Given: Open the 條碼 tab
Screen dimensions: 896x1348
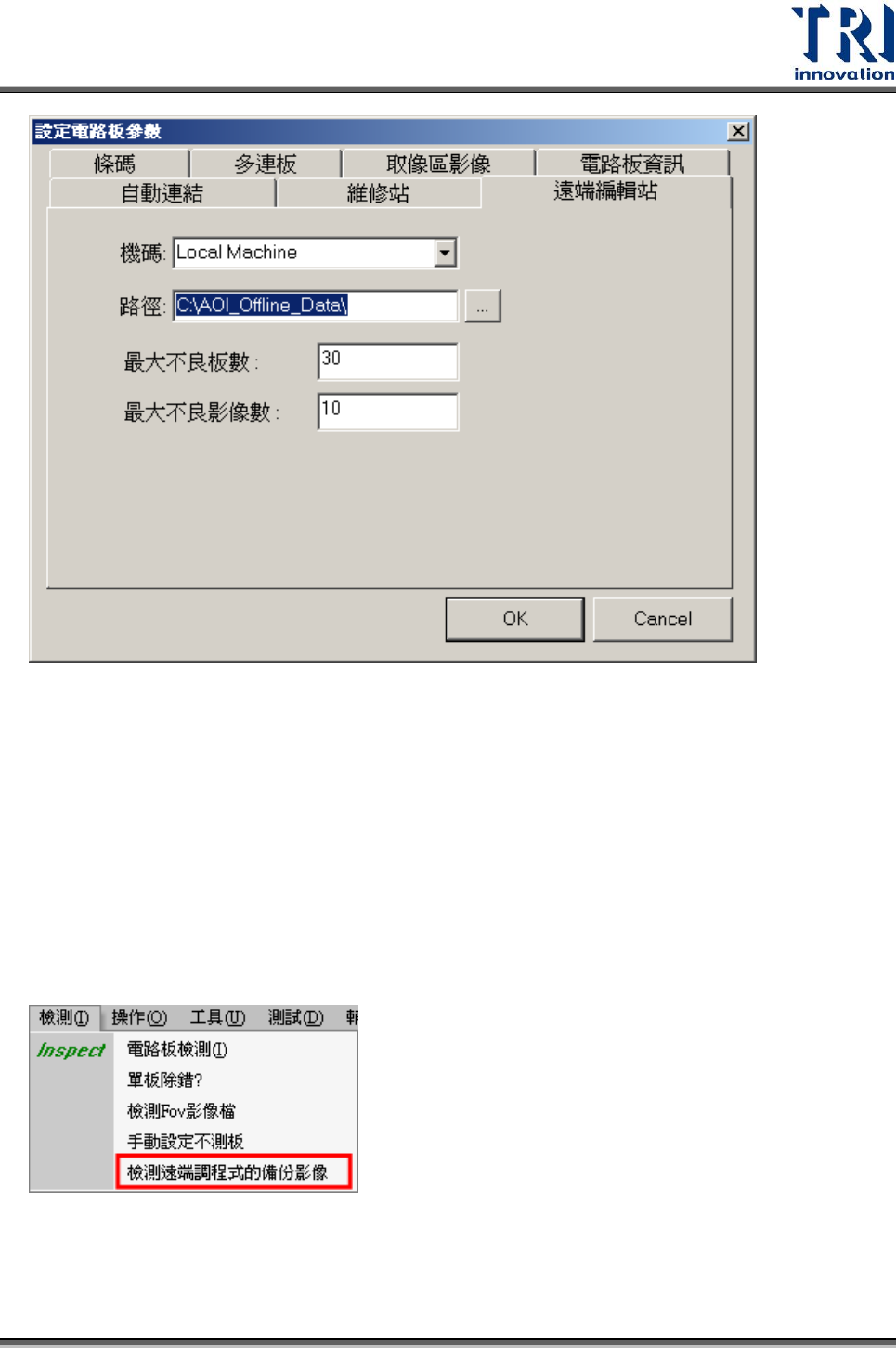Looking at the screenshot, I should point(116,164).
